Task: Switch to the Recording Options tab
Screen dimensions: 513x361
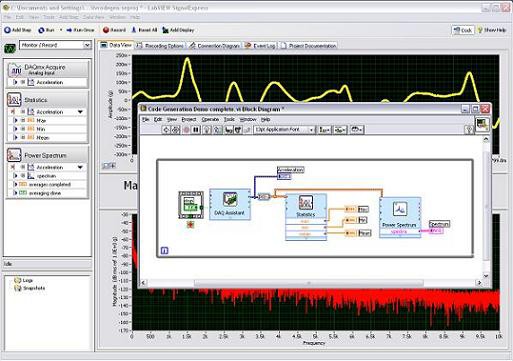Action: pyautogui.click(x=160, y=46)
